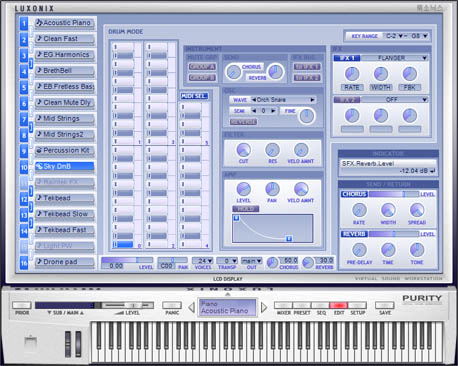Click the SAVE button
Viewport: 458px width, 366px height.
click(x=385, y=305)
